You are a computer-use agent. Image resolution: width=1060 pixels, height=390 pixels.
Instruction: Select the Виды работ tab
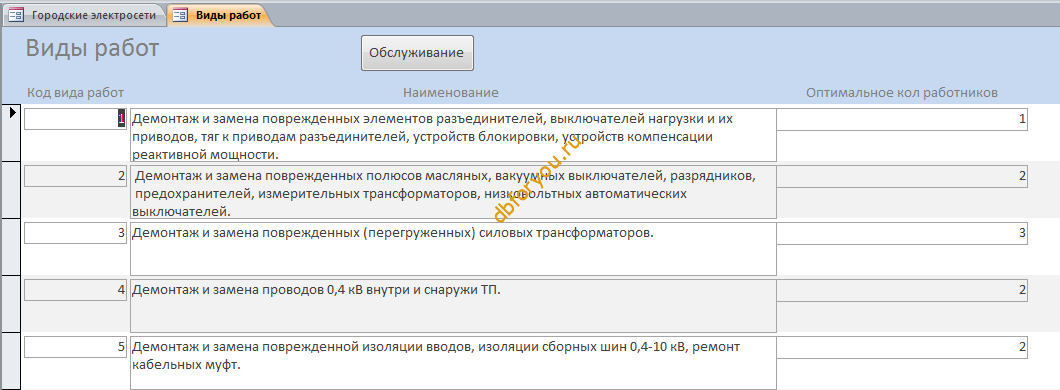coord(220,16)
